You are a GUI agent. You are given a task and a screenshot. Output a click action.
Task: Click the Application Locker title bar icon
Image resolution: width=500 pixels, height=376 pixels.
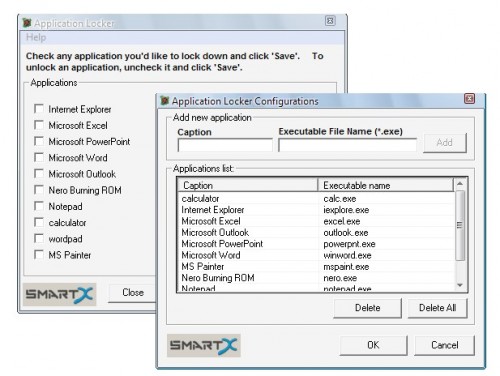(x=27, y=23)
